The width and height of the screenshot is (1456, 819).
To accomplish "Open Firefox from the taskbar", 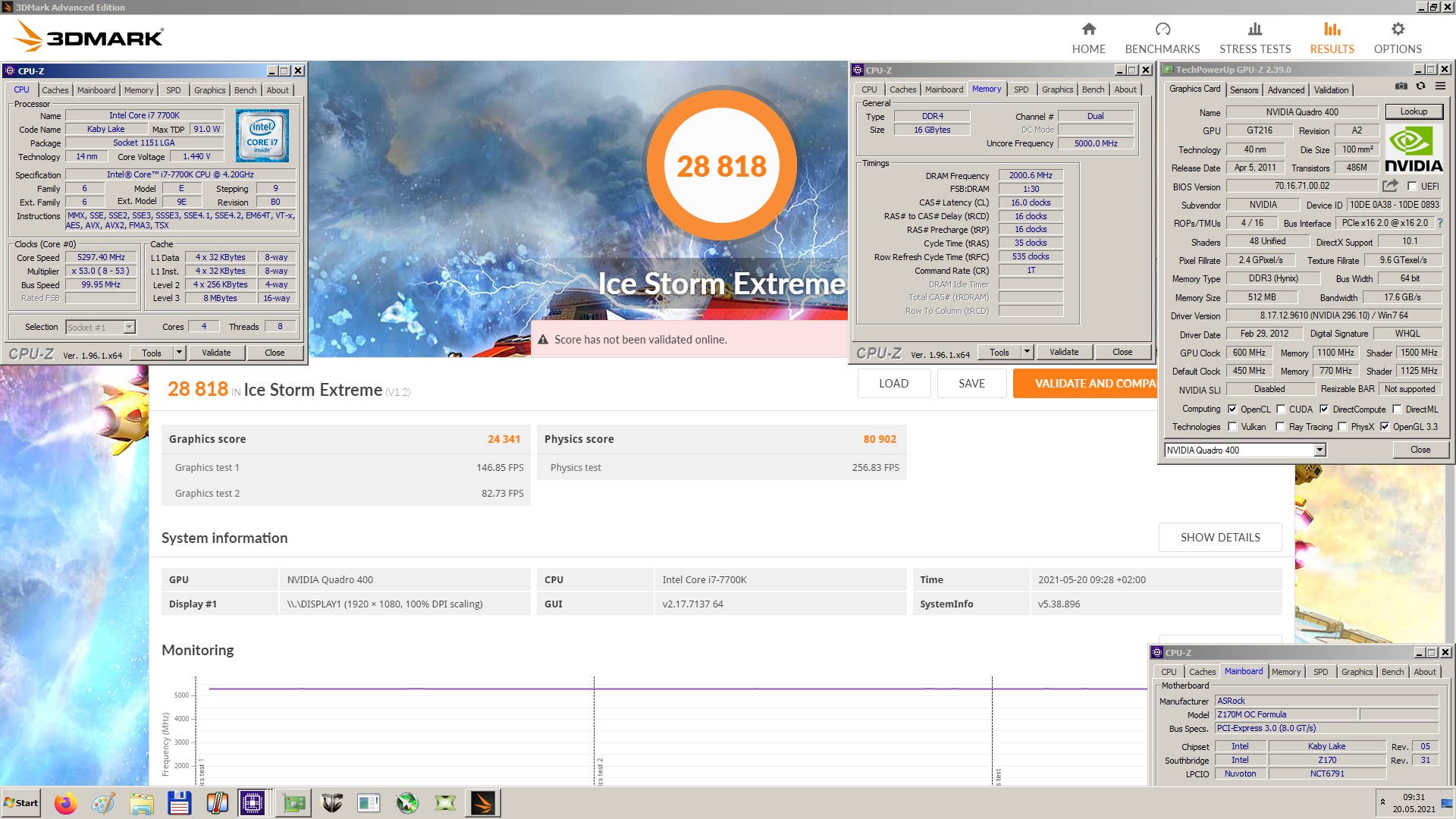I will (x=65, y=803).
